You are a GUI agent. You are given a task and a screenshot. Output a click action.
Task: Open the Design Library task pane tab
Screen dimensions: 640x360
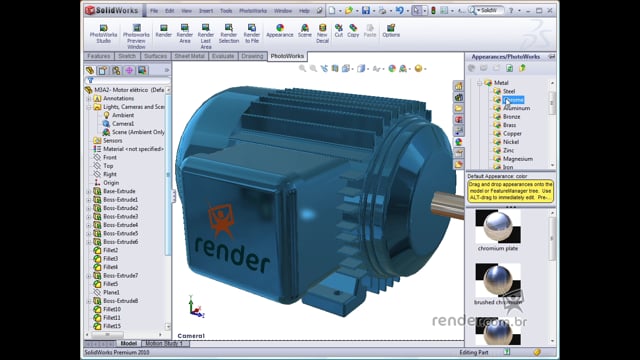(x=458, y=97)
